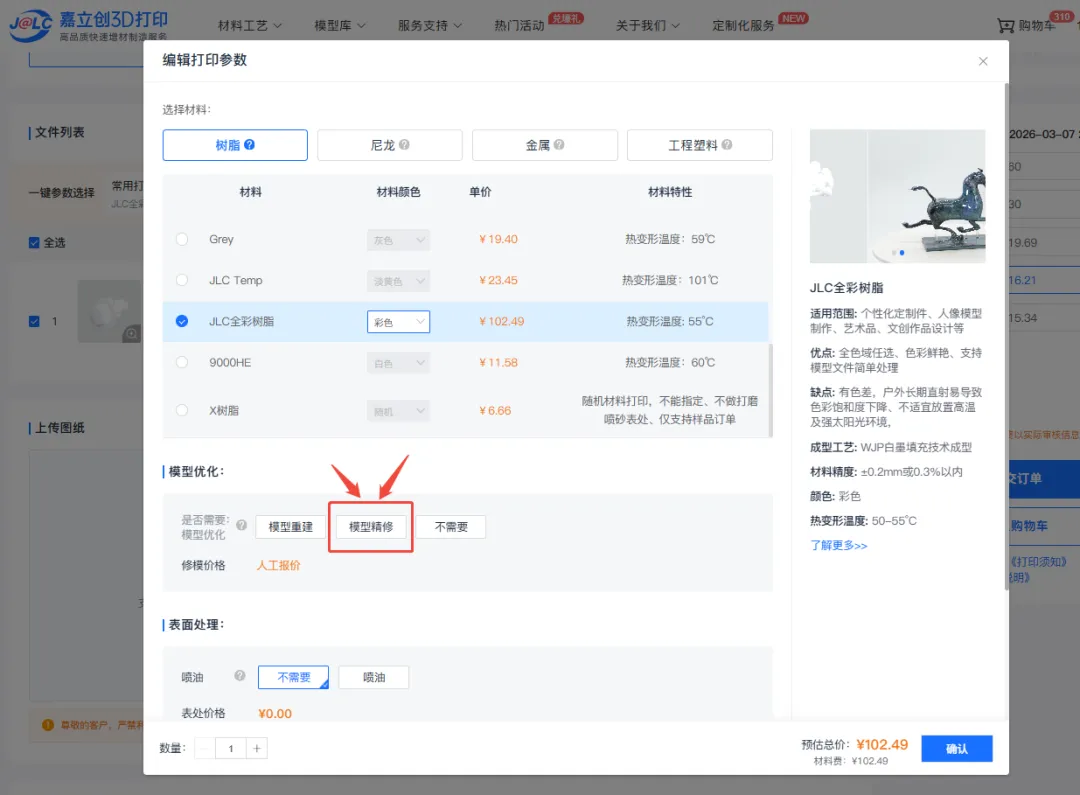
Task: Click the help icon beside 金属 material
Action: coord(559,145)
